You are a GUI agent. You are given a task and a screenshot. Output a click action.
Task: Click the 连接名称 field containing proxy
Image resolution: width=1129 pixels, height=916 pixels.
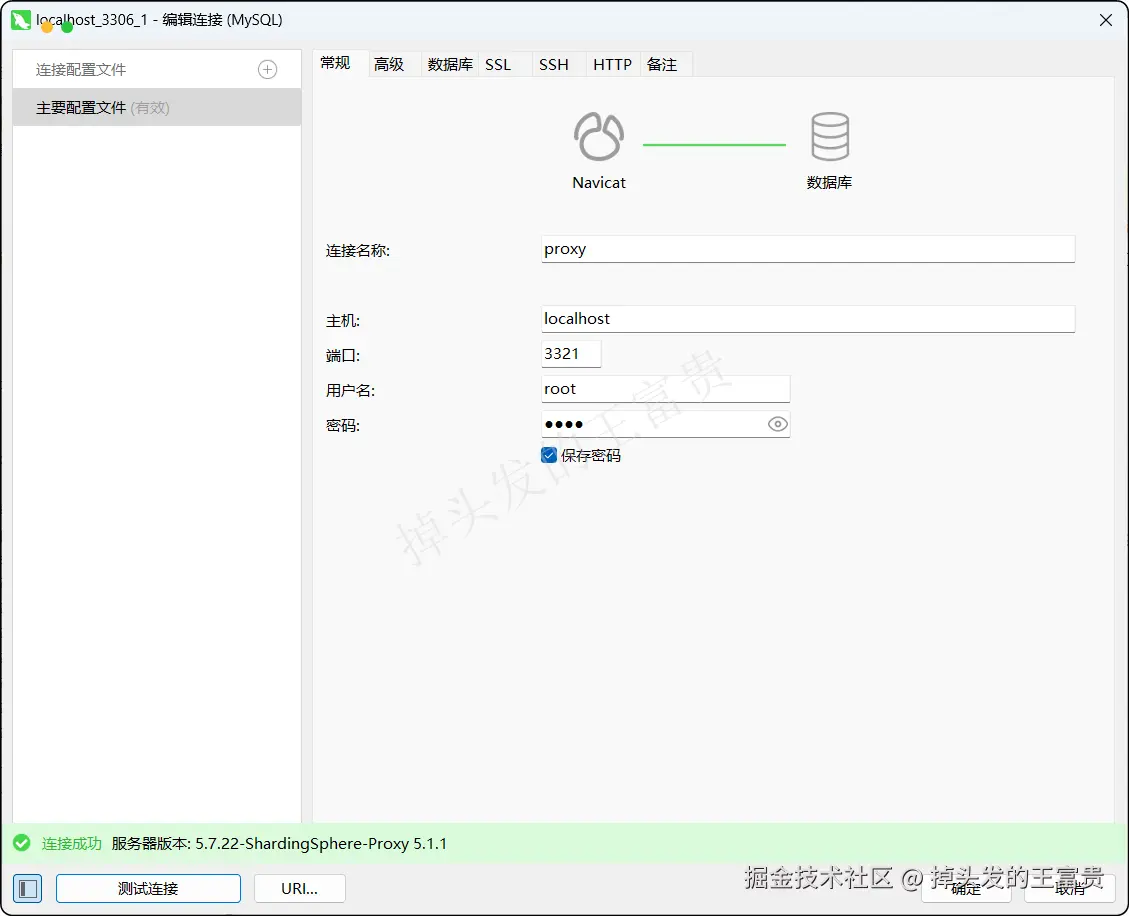(808, 249)
